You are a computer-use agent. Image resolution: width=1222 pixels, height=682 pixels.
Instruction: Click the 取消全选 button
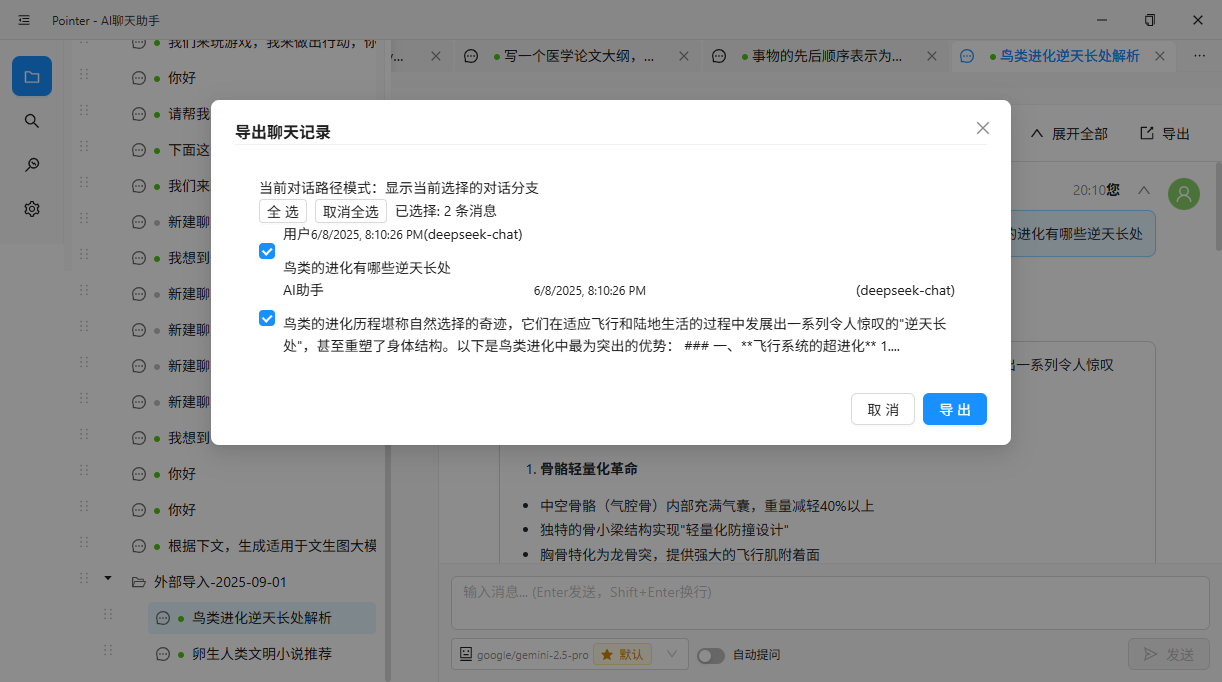pos(351,211)
